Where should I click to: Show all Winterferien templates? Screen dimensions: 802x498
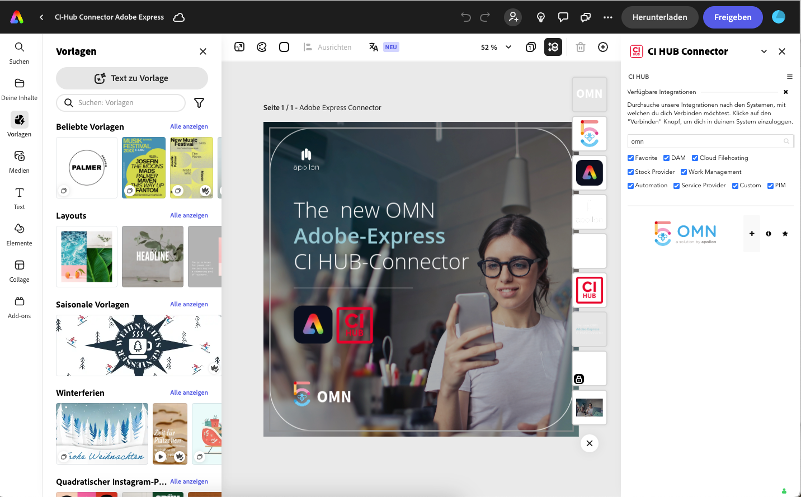click(x=189, y=393)
